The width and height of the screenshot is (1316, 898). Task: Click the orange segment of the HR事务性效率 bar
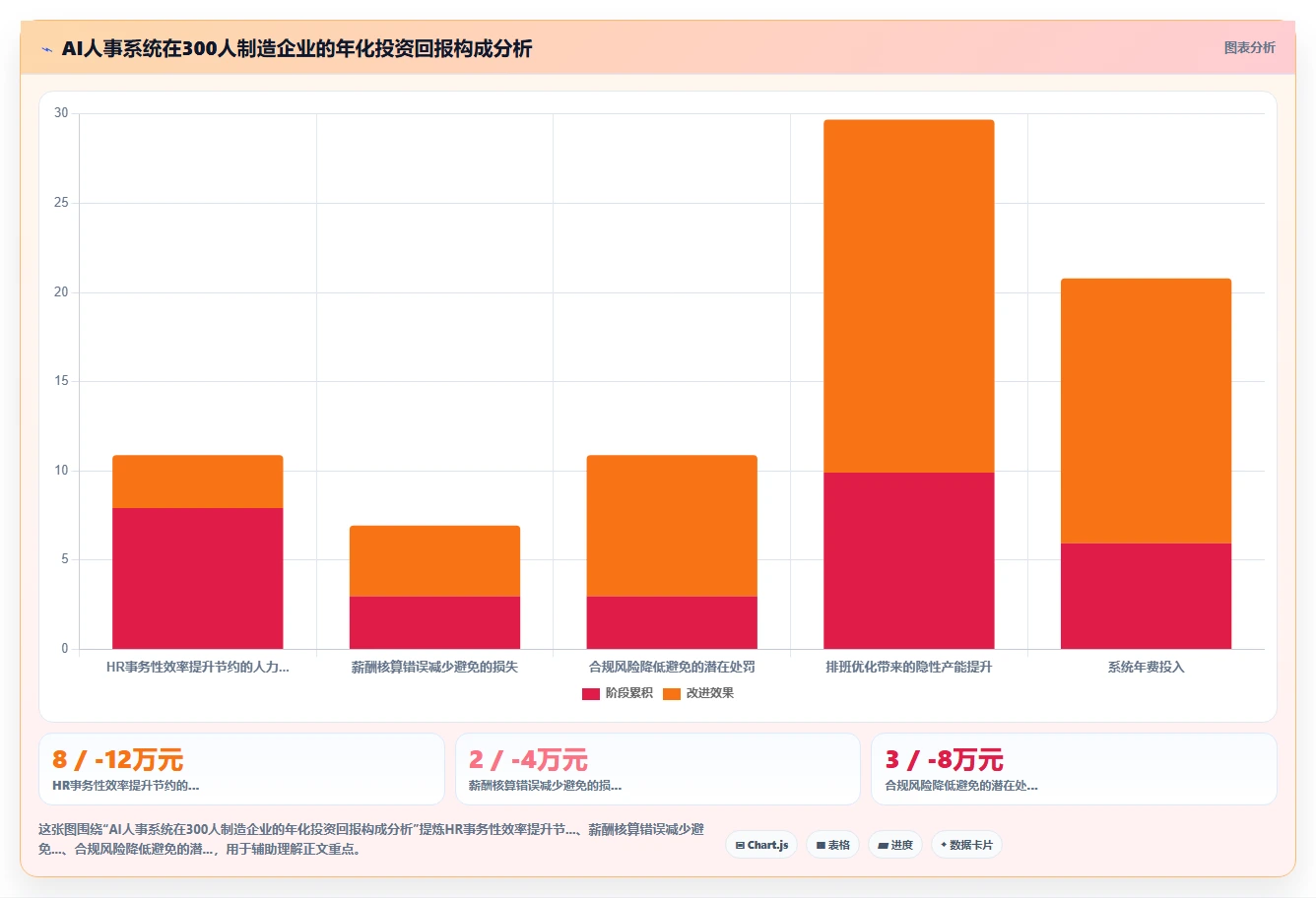point(197,481)
